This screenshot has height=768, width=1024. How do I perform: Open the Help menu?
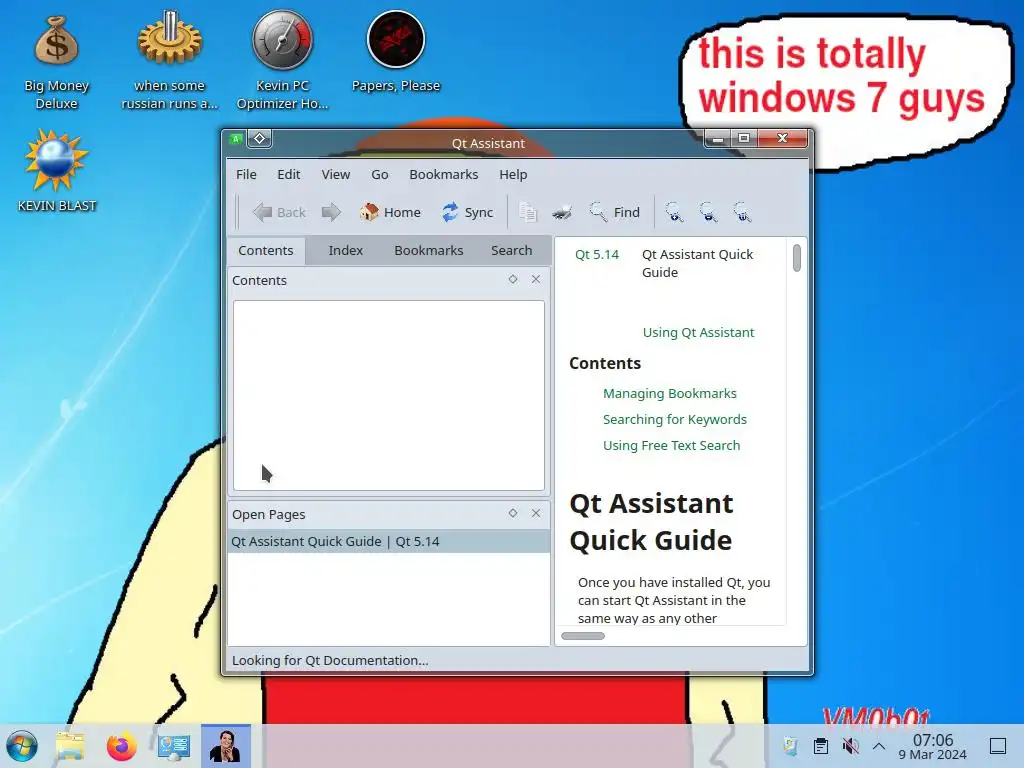513,174
